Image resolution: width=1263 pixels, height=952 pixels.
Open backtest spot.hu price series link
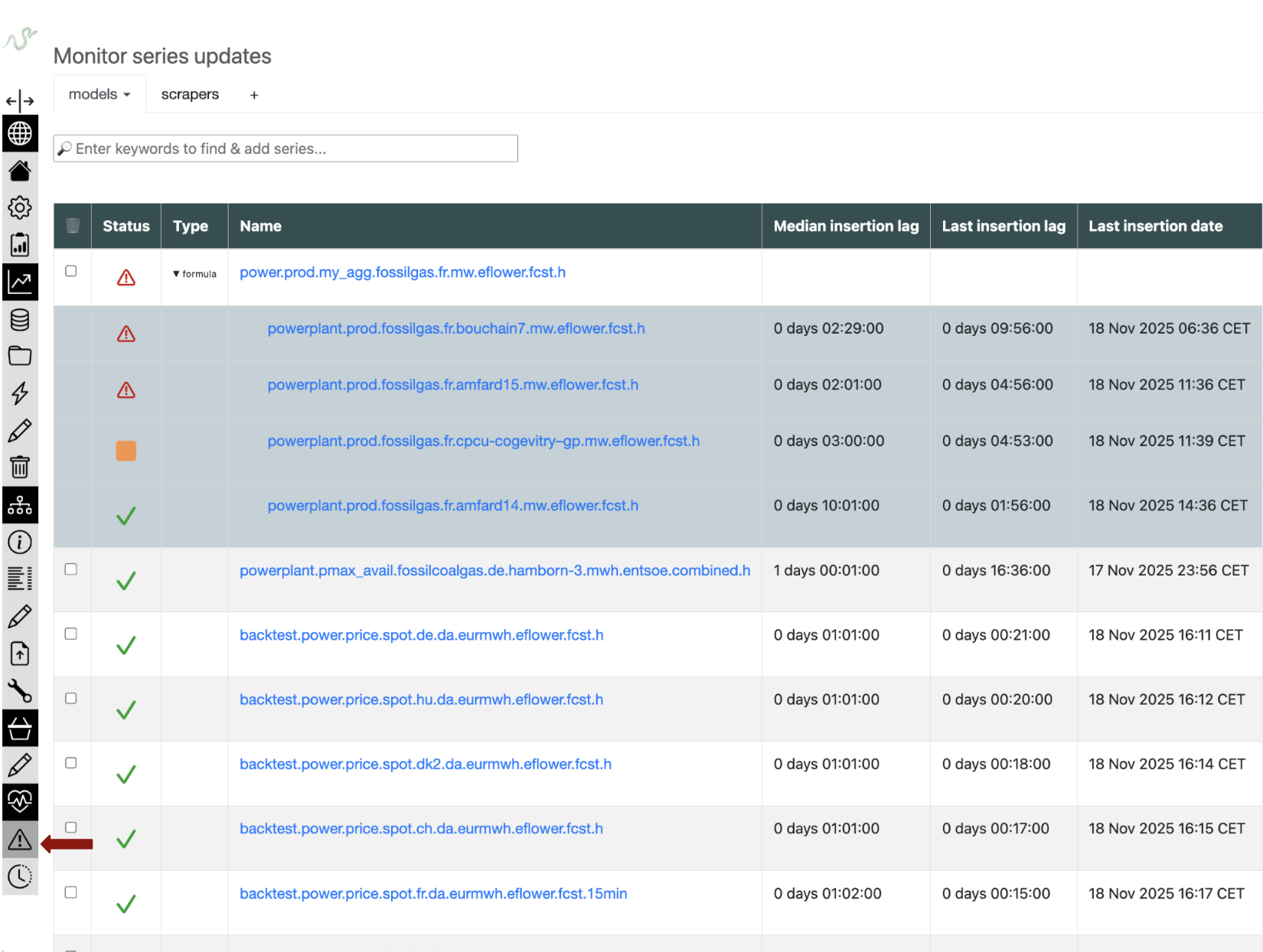coord(421,699)
